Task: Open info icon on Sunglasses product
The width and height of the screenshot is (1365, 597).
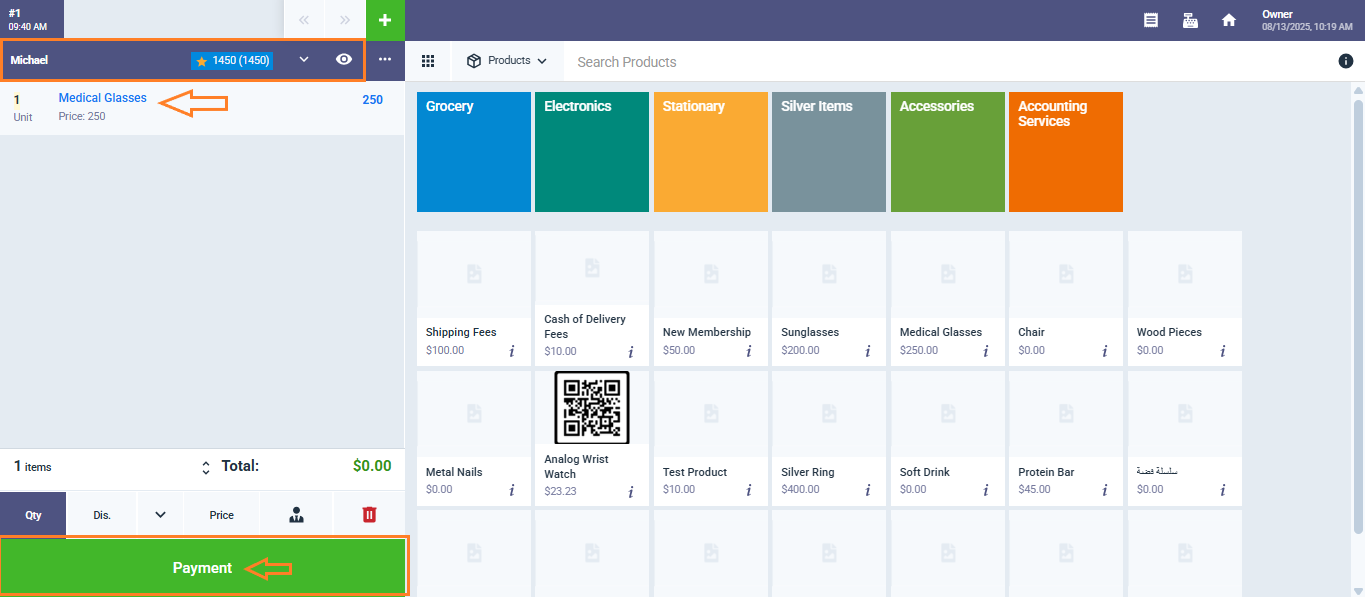Action: coord(867,351)
